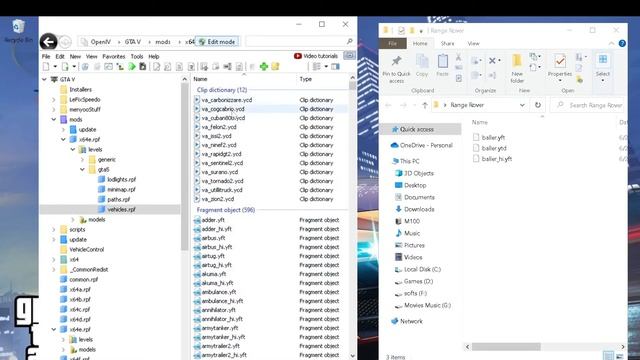This screenshot has height=360, width=640.
Task: Click the Video tutorials link in OpenIV
Action: click(320, 56)
